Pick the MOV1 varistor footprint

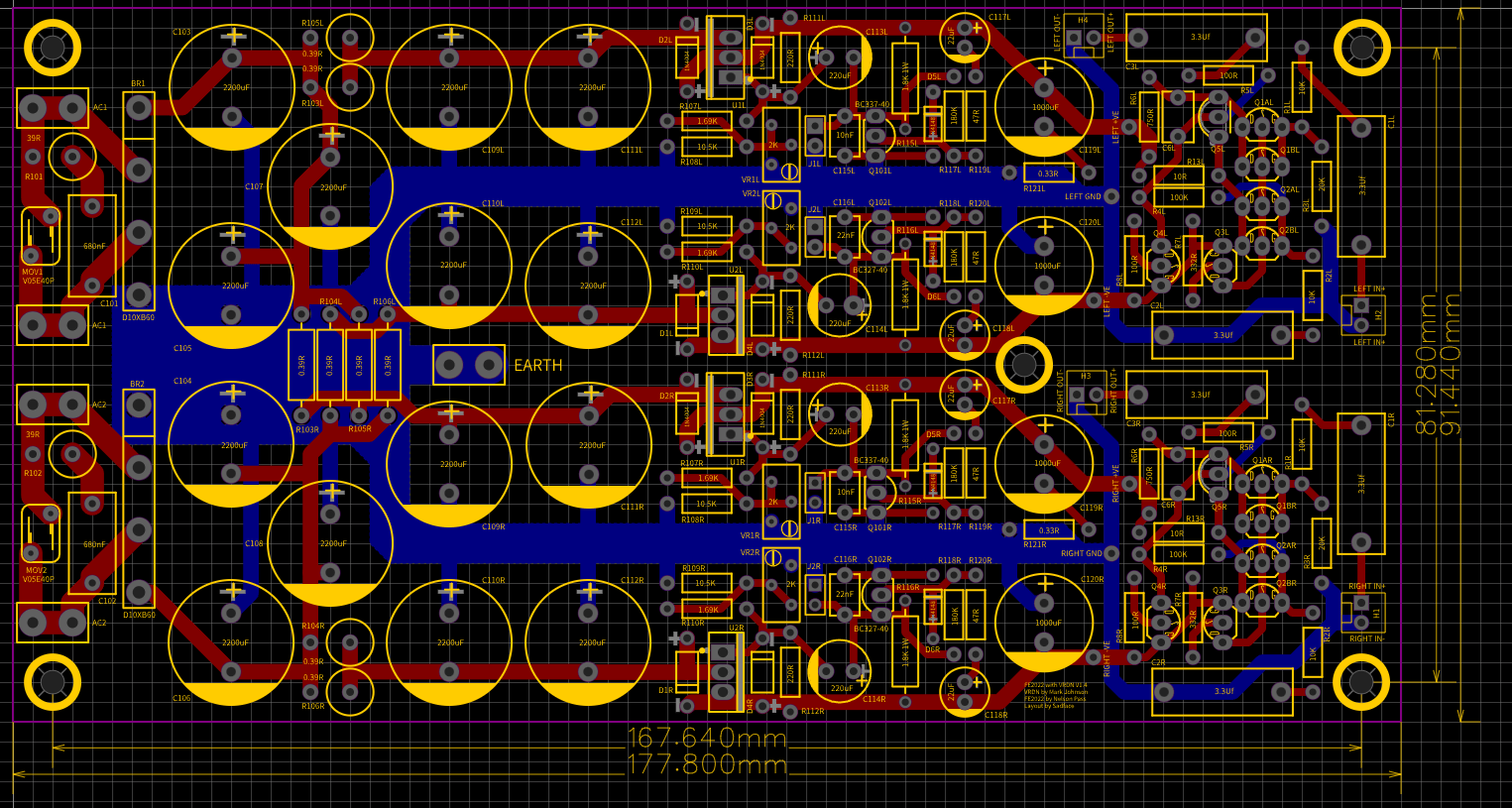[x=41, y=236]
